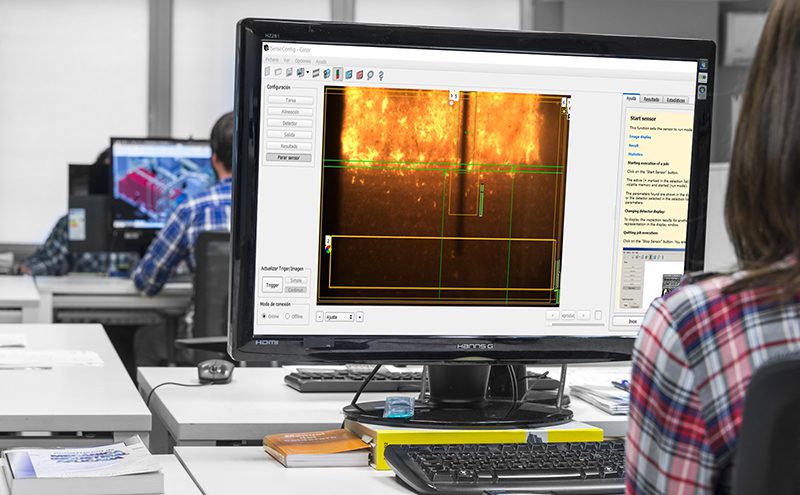The image size is (800, 495).
Task: Click the red and green traffic-light icon
Action: (337, 73)
